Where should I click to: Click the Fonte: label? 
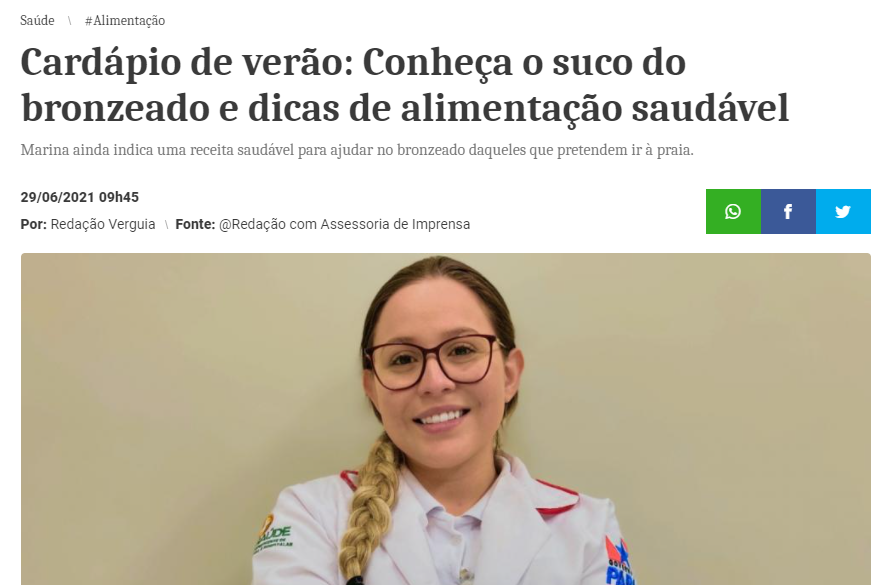(x=195, y=224)
